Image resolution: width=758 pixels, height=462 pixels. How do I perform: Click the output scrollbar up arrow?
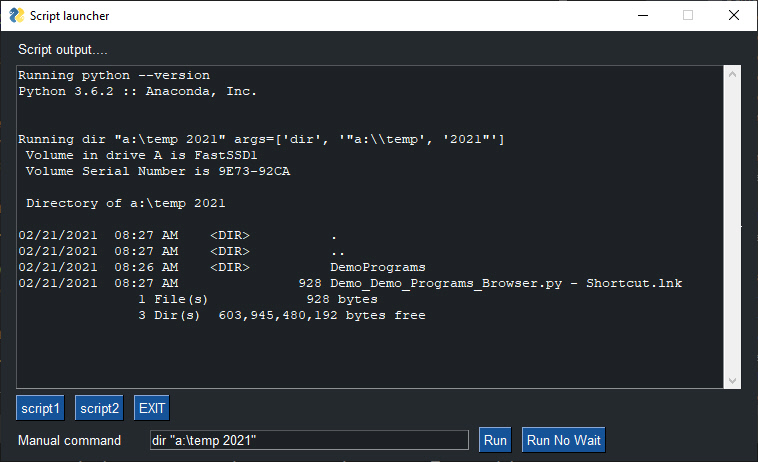(732, 75)
